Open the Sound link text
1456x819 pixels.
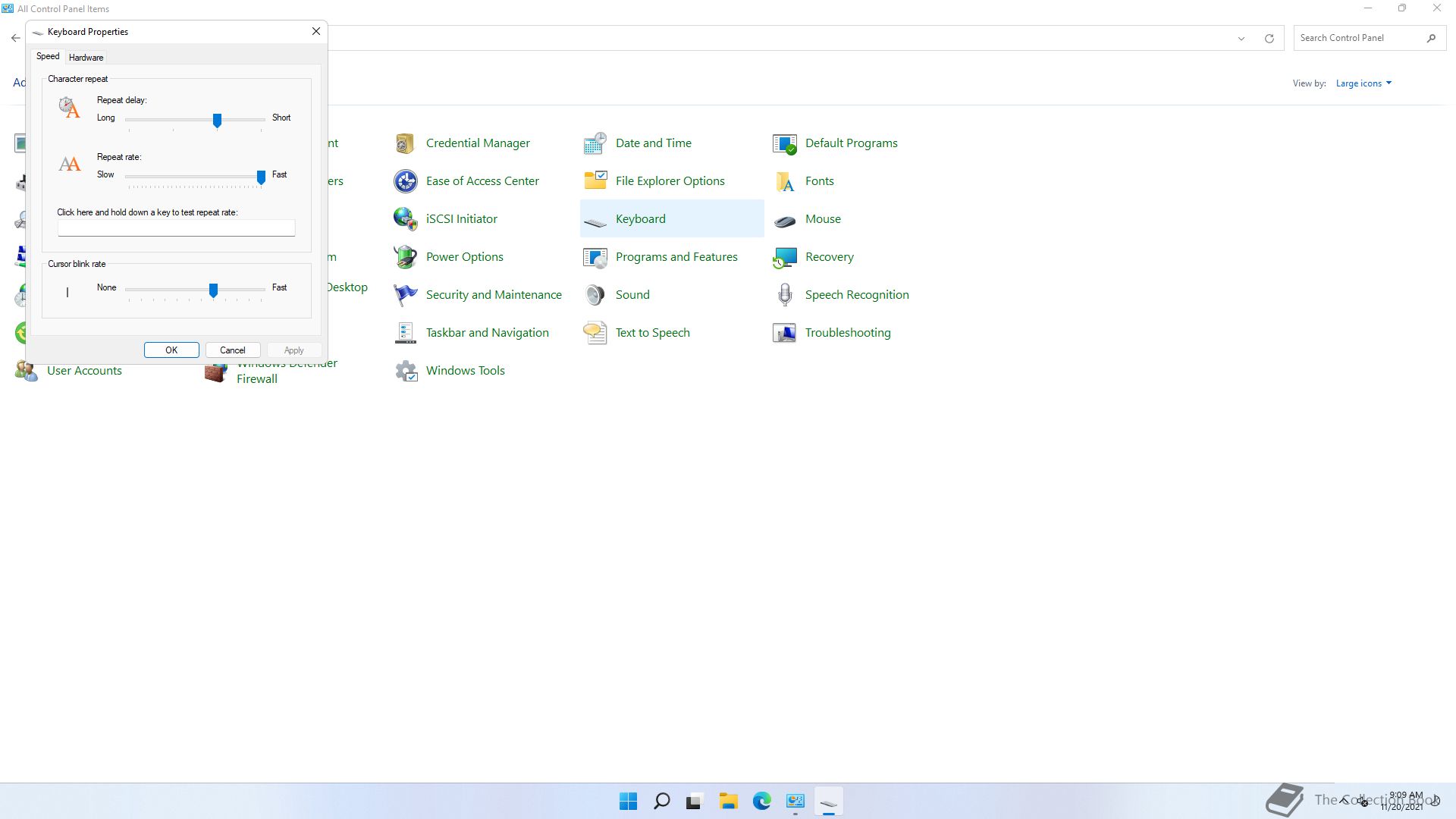coord(632,295)
